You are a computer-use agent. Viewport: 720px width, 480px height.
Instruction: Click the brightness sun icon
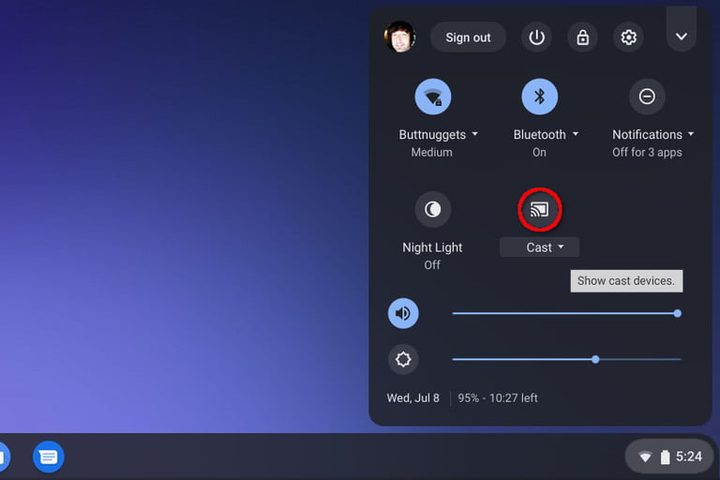(403, 359)
